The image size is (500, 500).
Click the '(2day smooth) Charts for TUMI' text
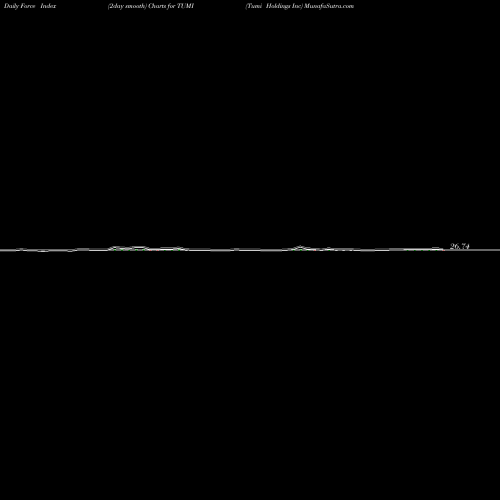[x=151, y=6]
